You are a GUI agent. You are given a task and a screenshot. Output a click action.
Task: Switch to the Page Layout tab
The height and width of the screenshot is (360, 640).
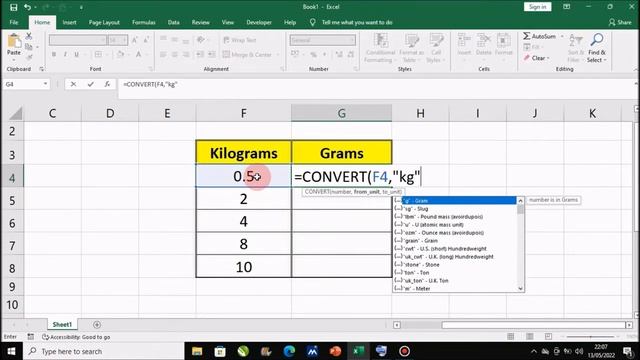pyautogui.click(x=104, y=22)
